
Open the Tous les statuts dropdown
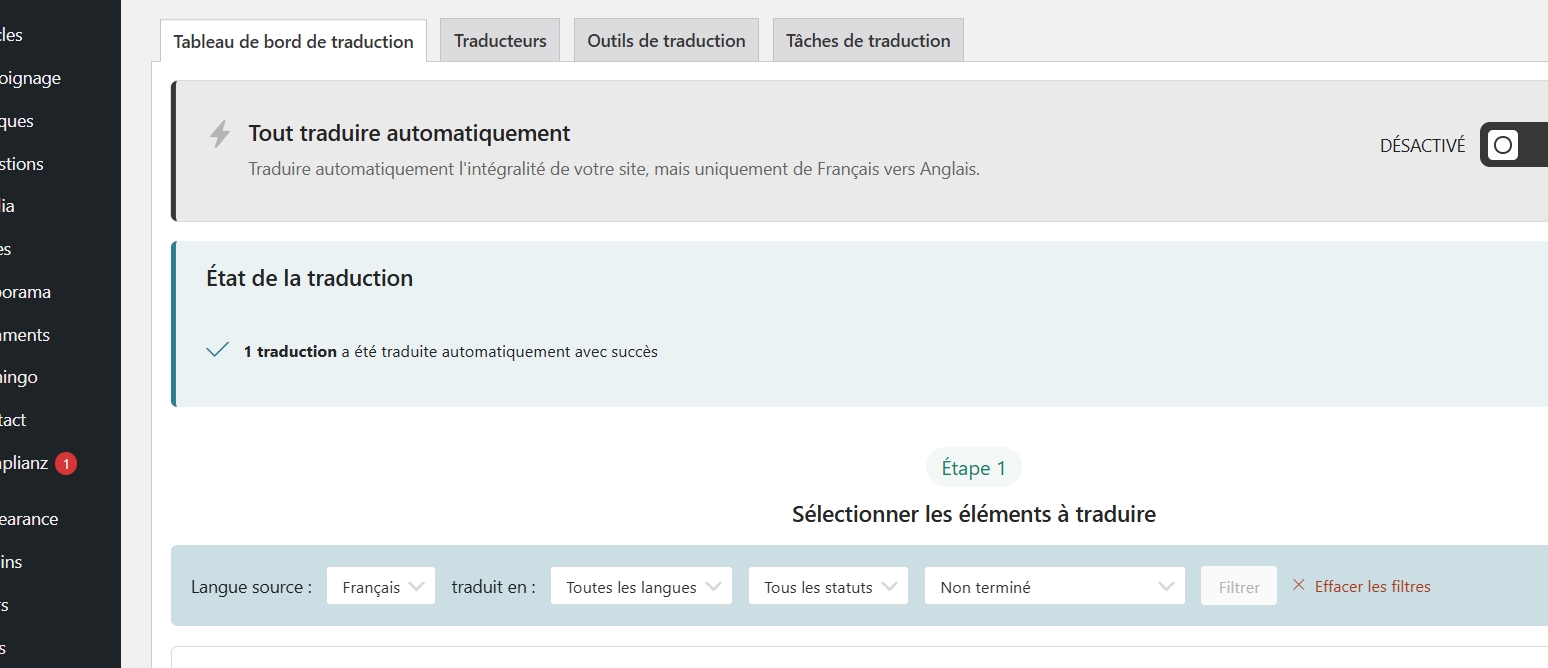[x=828, y=587]
